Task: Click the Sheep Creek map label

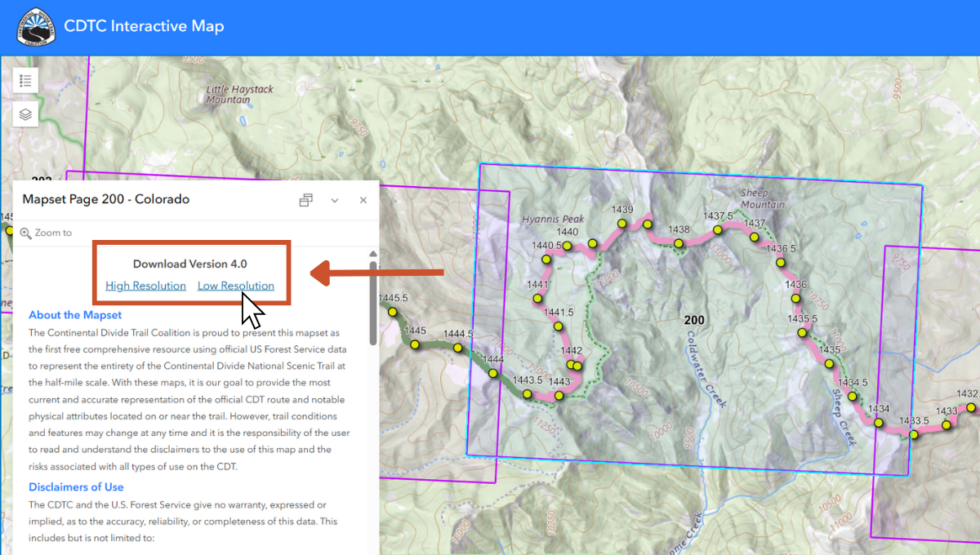Action: pyautogui.click(x=844, y=418)
